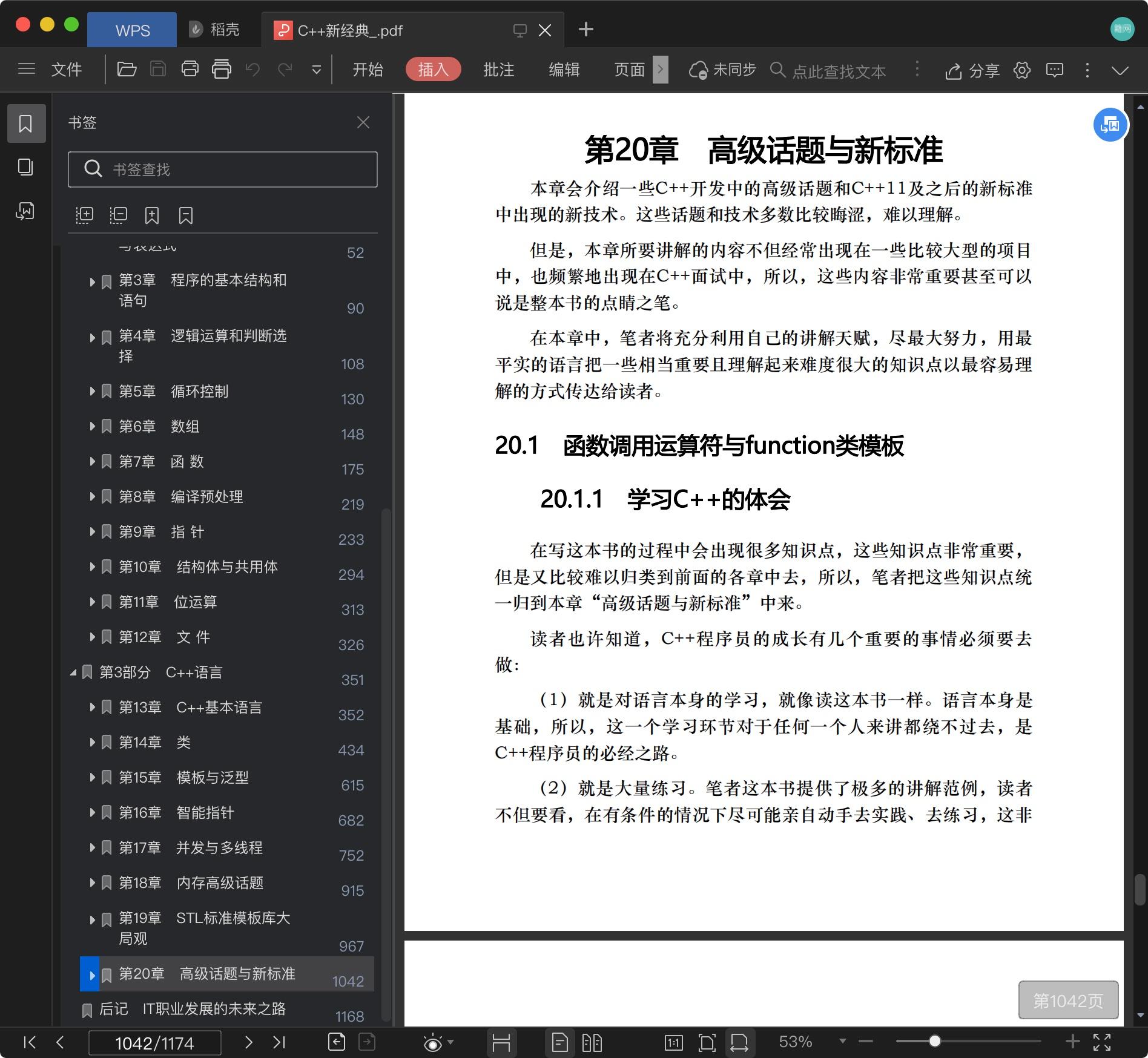Click the undo arrow icon
This screenshot has height=1058, width=1148.
(x=252, y=70)
